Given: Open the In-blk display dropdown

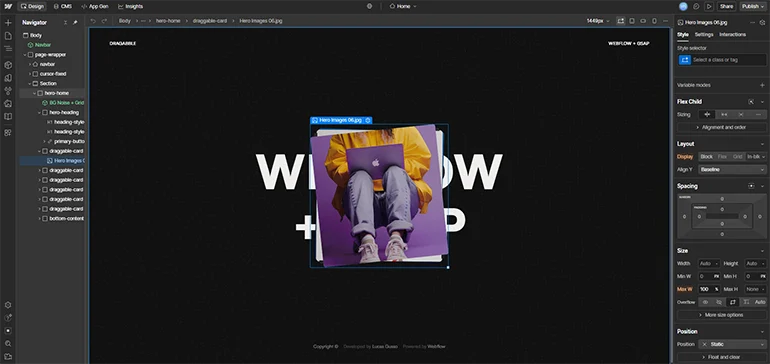Looking at the screenshot, I should point(756,157).
